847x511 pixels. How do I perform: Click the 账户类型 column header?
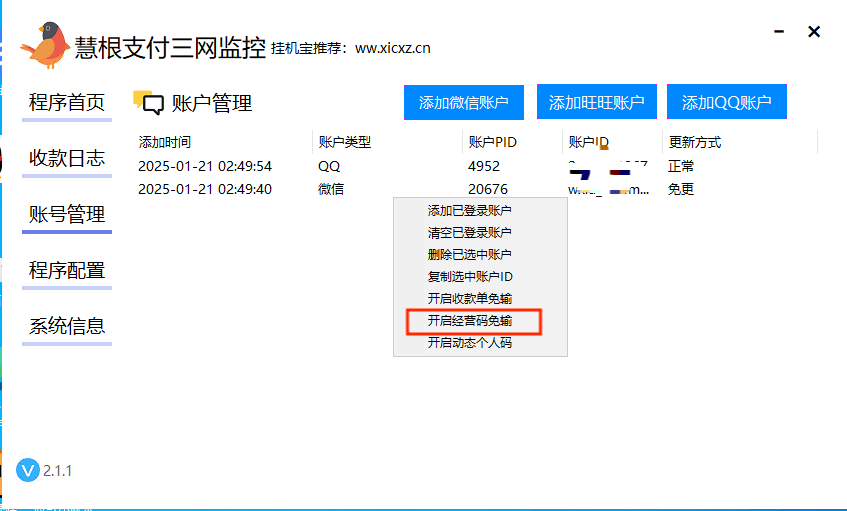[x=387, y=142]
